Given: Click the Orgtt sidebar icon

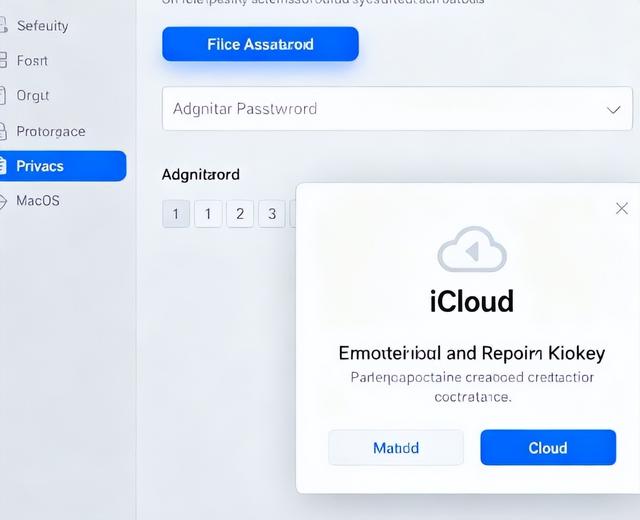Looking at the screenshot, I should click(2, 96).
